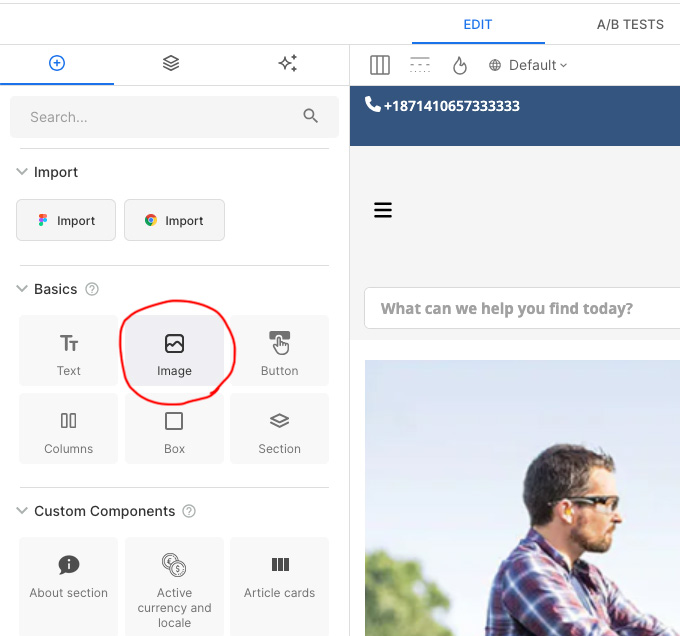Select the Text component
The image size is (680, 636).
69,353
